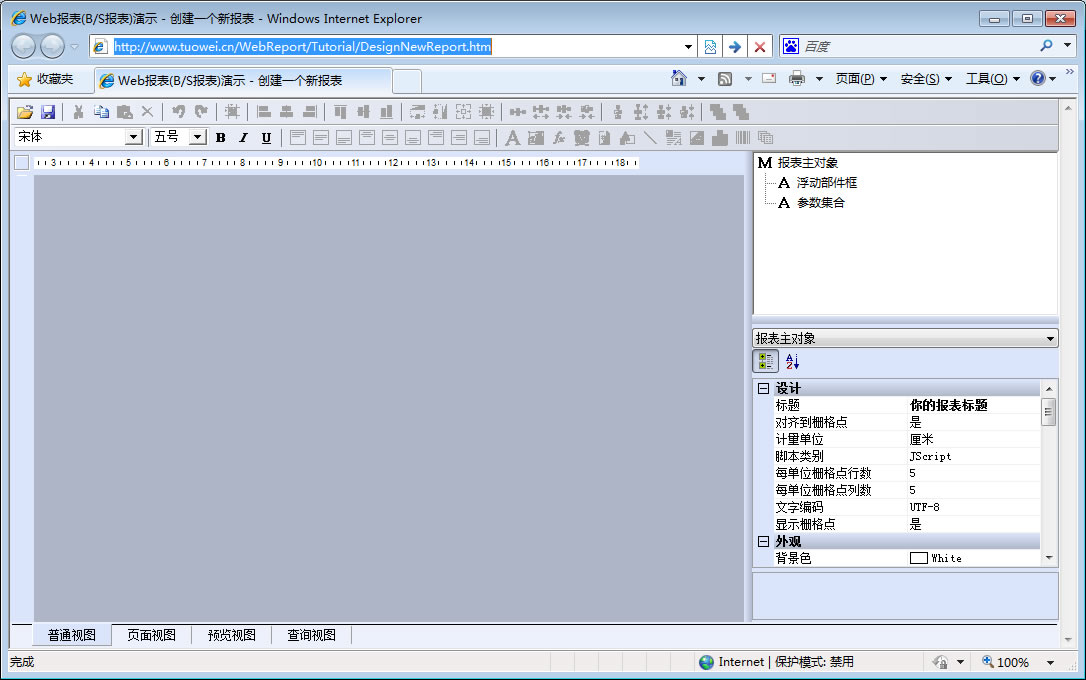Click the Save floppy disk icon
This screenshot has width=1086, height=680.
47,112
